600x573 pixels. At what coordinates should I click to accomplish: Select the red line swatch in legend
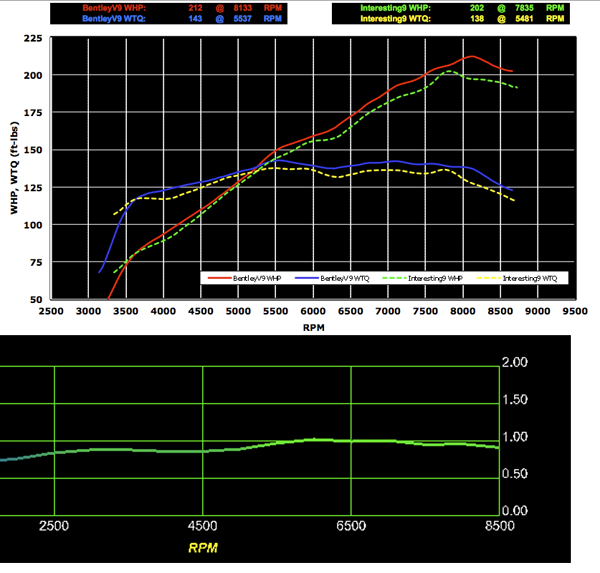pyautogui.click(x=220, y=278)
